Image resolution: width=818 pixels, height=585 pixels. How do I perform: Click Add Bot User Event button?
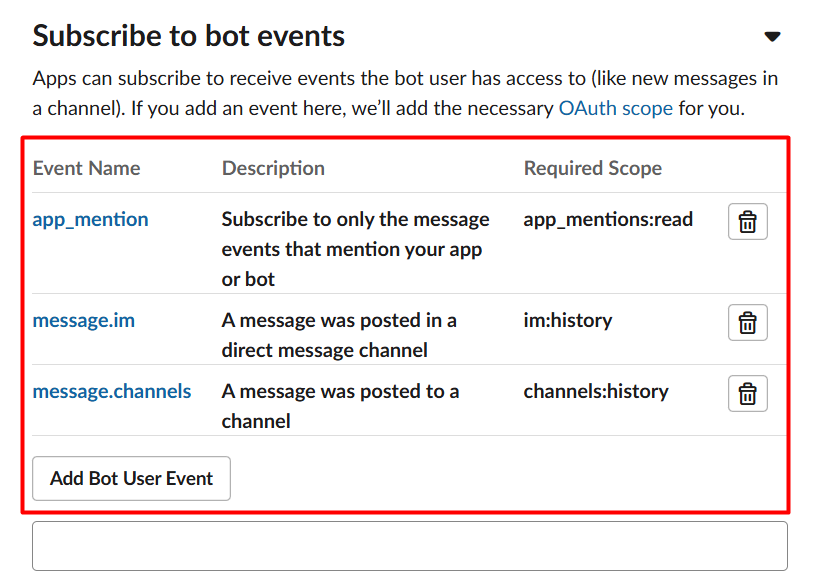click(131, 479)
